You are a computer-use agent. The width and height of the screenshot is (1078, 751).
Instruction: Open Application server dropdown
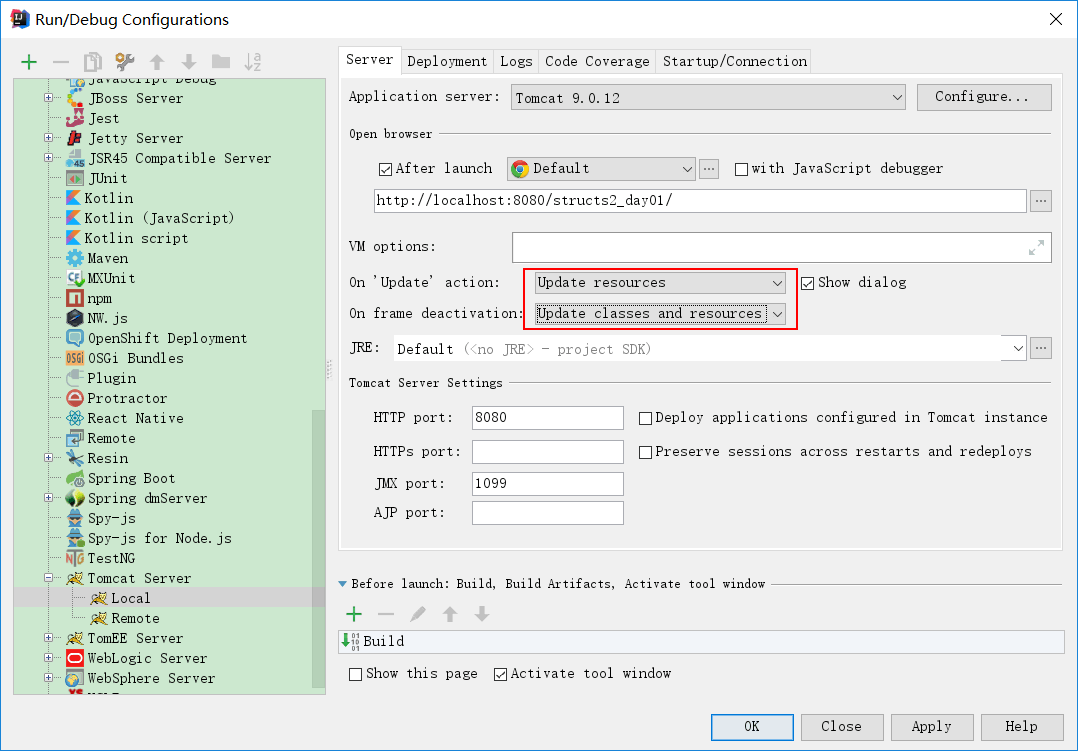(x=708, y=98)
